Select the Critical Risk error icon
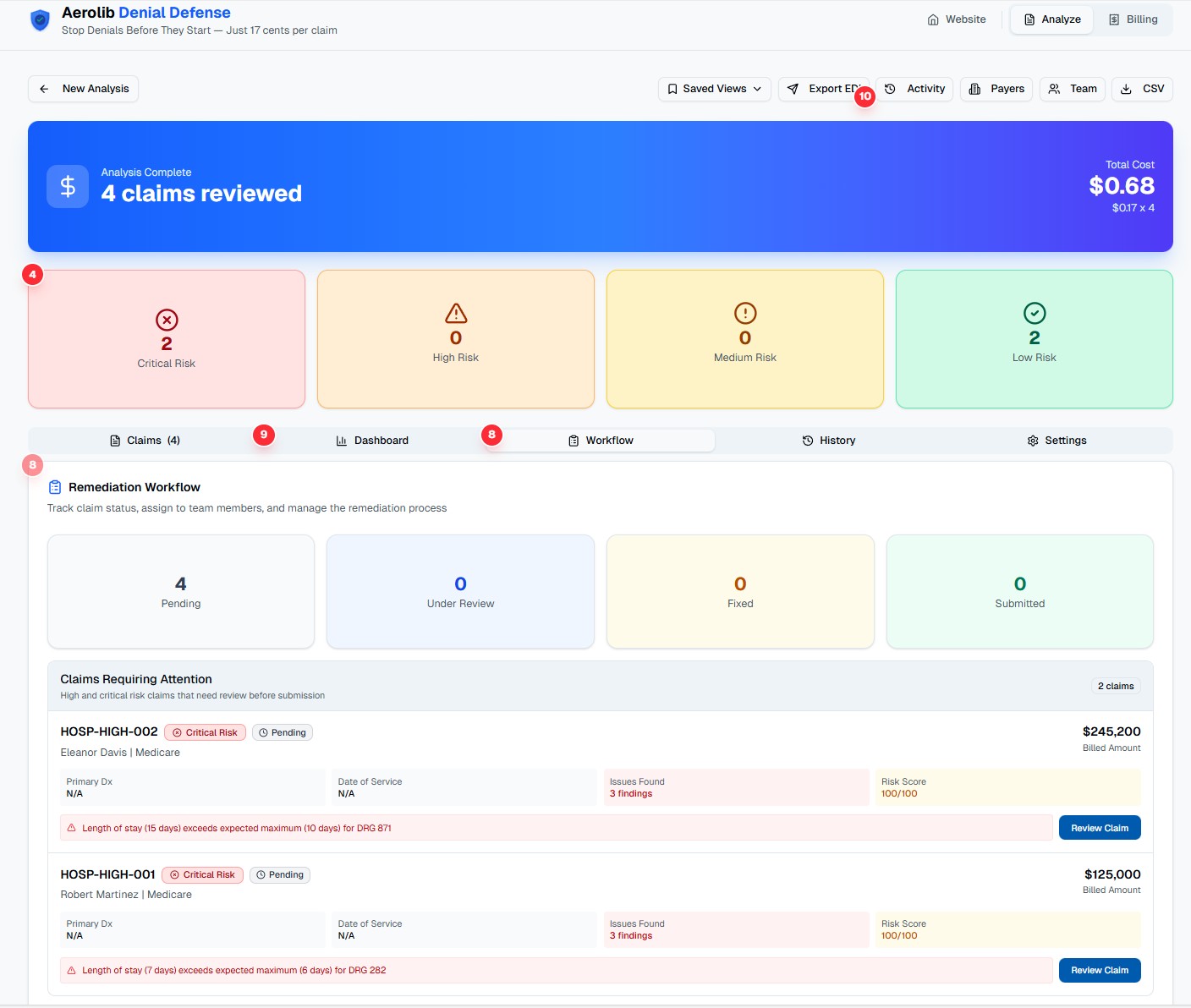1191x1008 pixels. (166, 320)
